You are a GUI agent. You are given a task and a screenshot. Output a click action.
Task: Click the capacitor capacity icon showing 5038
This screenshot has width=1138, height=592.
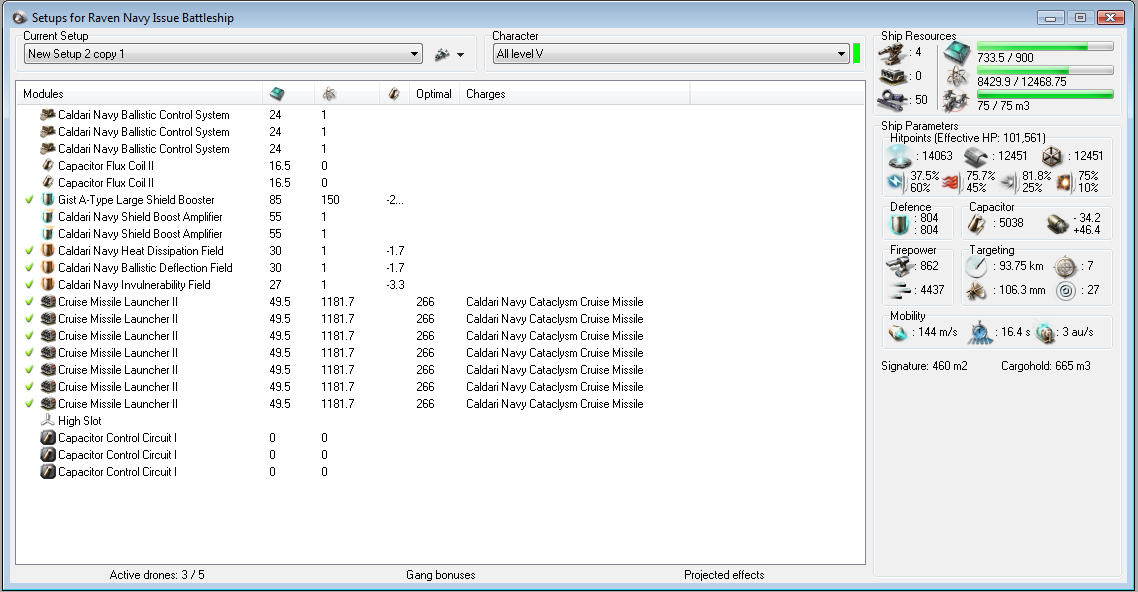(976, 224)
